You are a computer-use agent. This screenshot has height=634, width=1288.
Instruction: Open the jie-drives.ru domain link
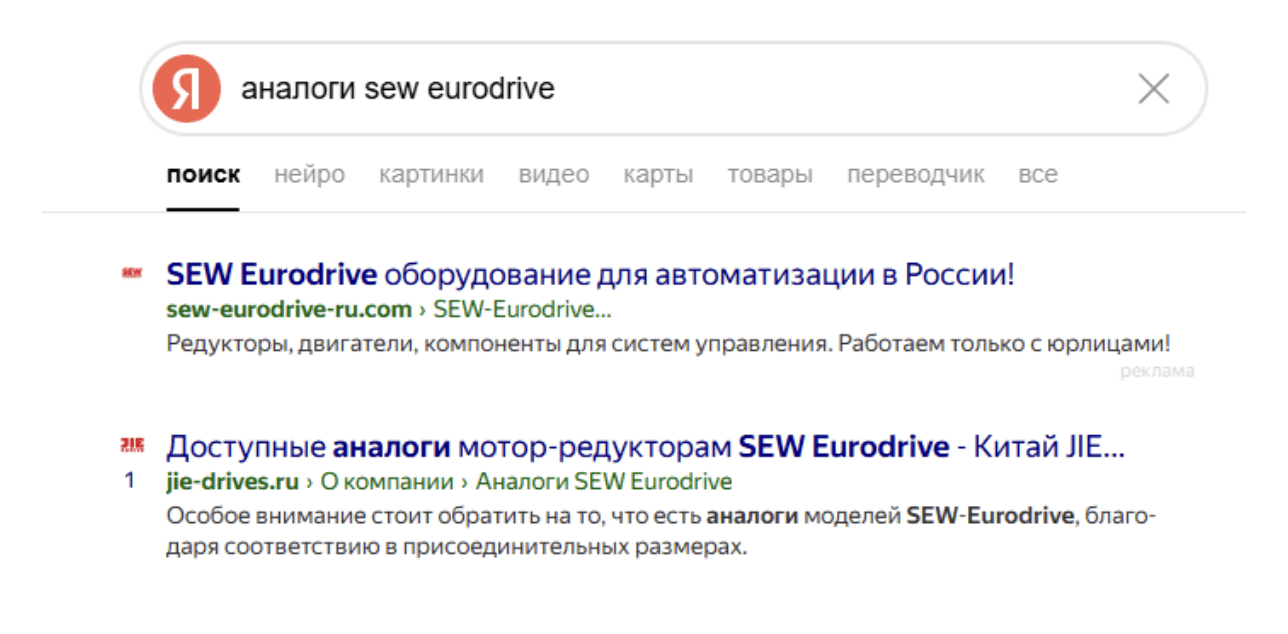click(232, 482)
